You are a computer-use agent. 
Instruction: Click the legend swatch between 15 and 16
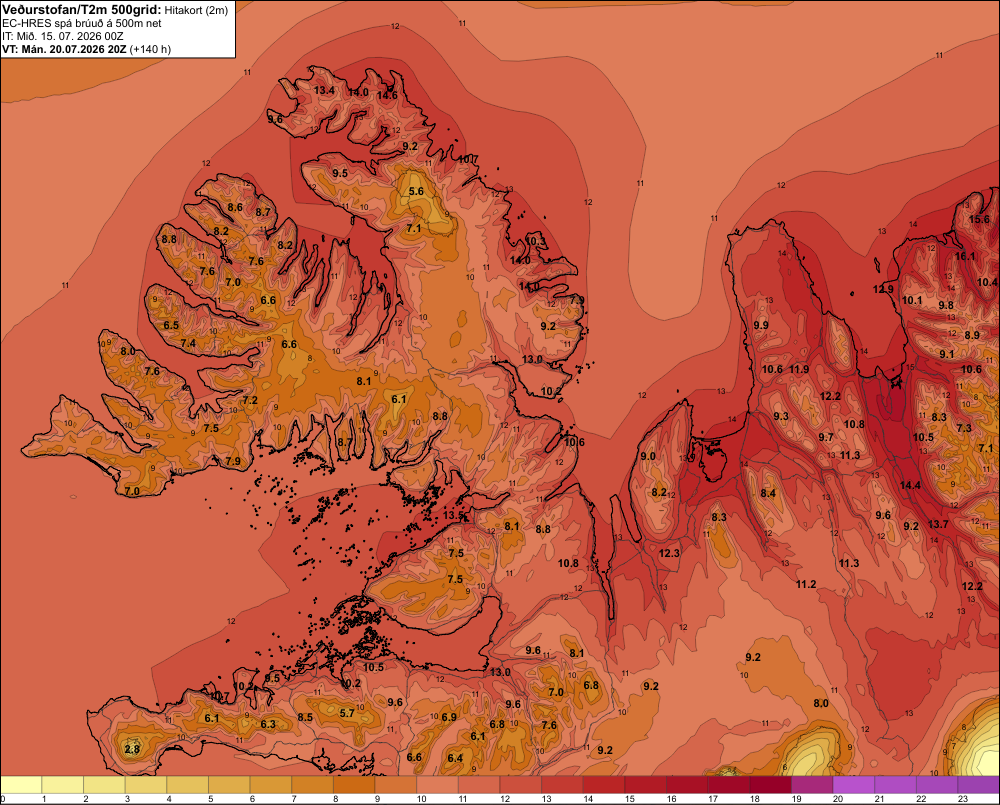click(645, 785)
